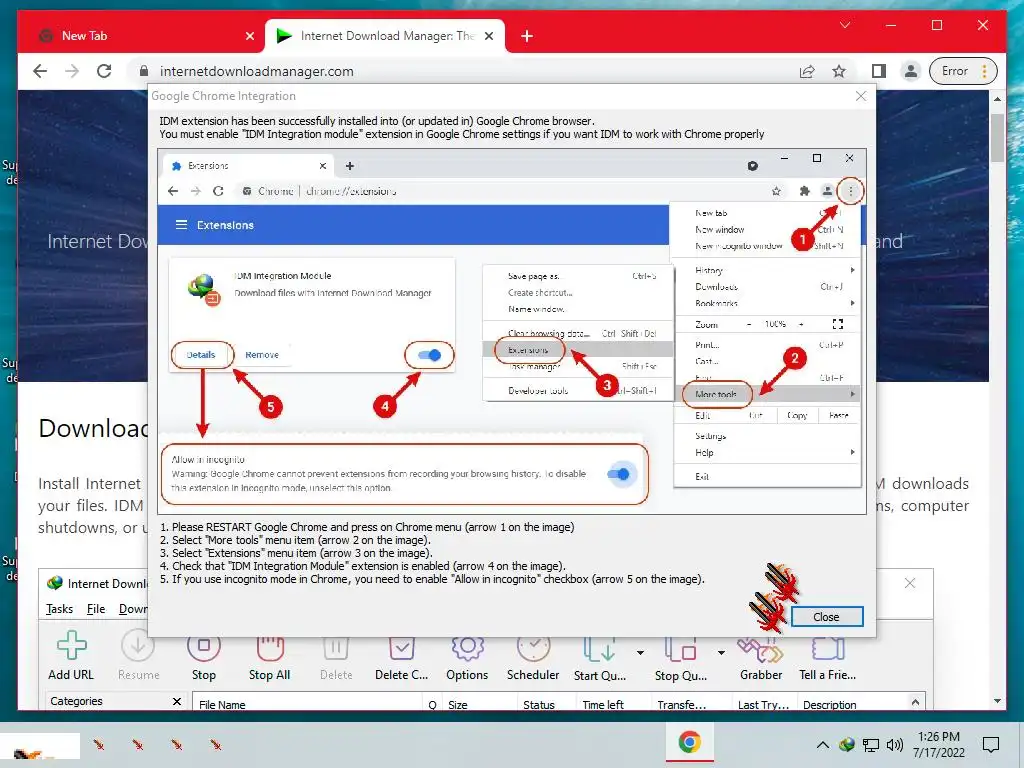Click the page scrollbar up arrow
1024x768 pixels.
click(x=997, y=99)
